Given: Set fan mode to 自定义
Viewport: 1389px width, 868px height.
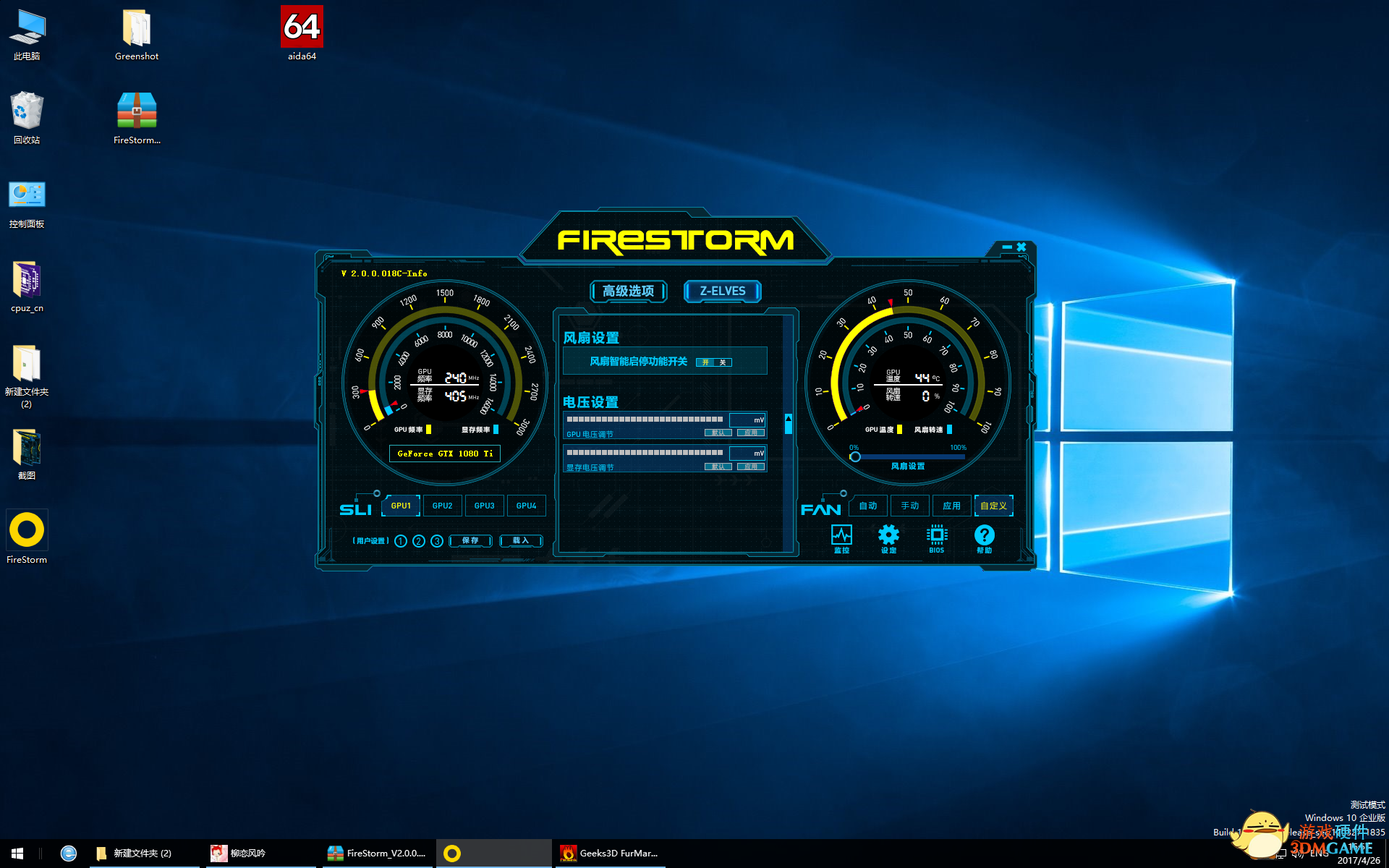Looking at the screenshot, I should coord(994,506).
